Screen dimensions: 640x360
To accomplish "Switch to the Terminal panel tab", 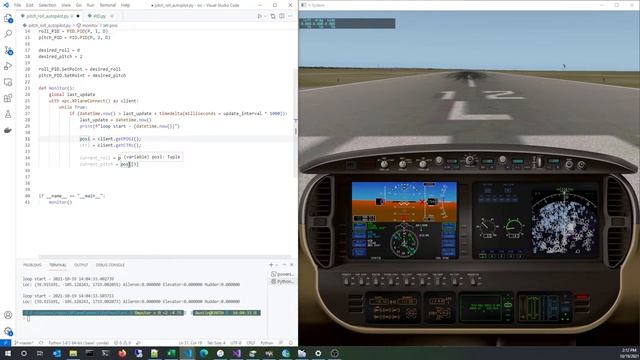I will pyautogui.click(x=58, y=265).
